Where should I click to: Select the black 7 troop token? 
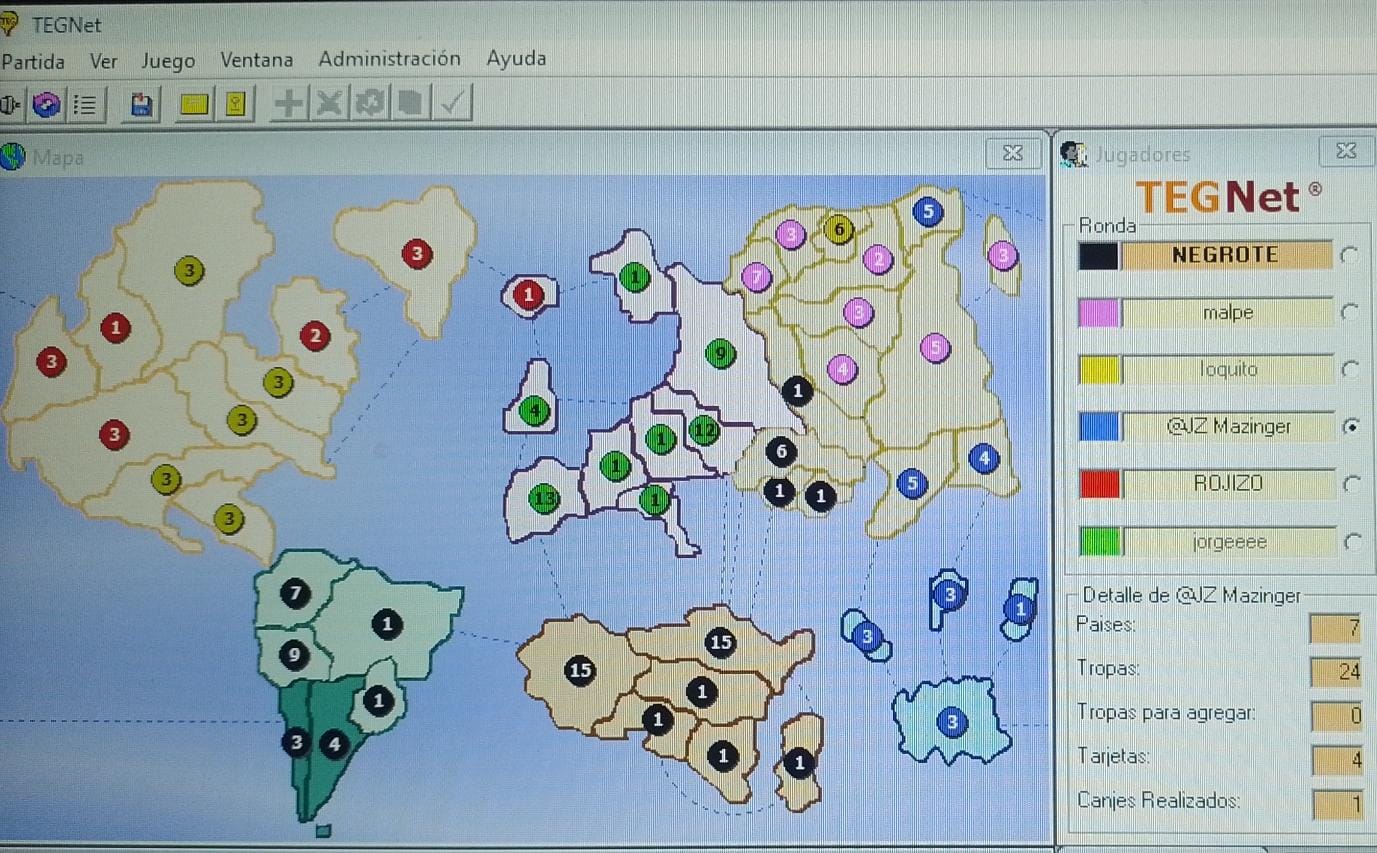pyautogui.click(x=295, y=593)
